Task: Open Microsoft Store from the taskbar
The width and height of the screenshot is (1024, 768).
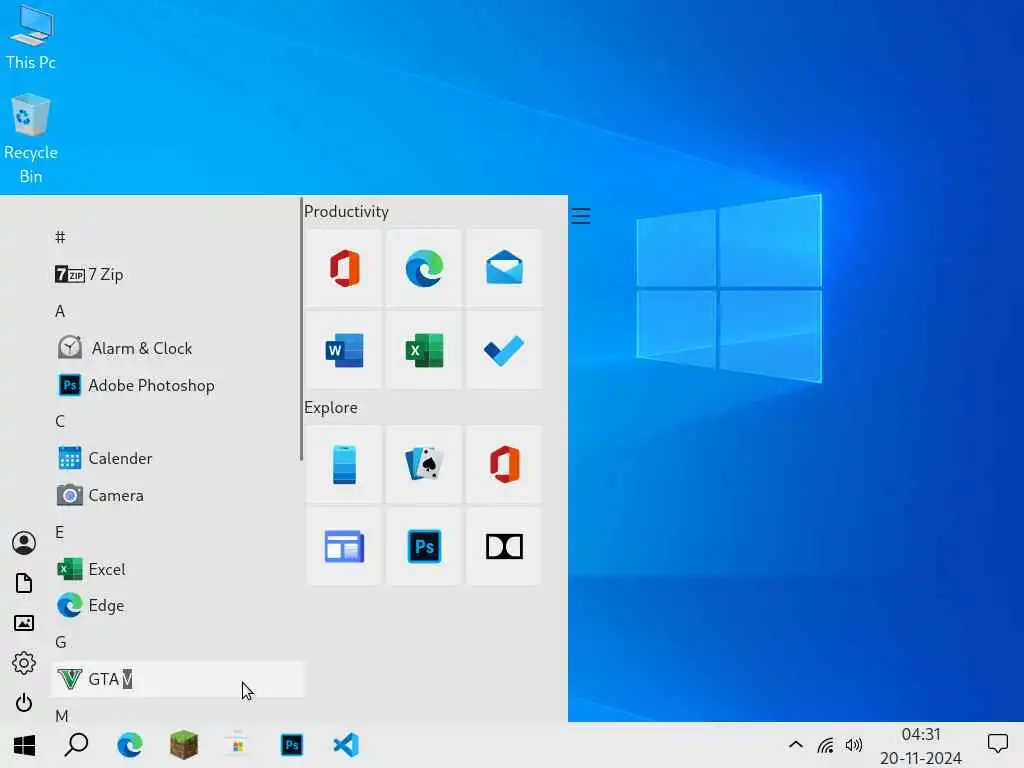Action: [238, 745]
